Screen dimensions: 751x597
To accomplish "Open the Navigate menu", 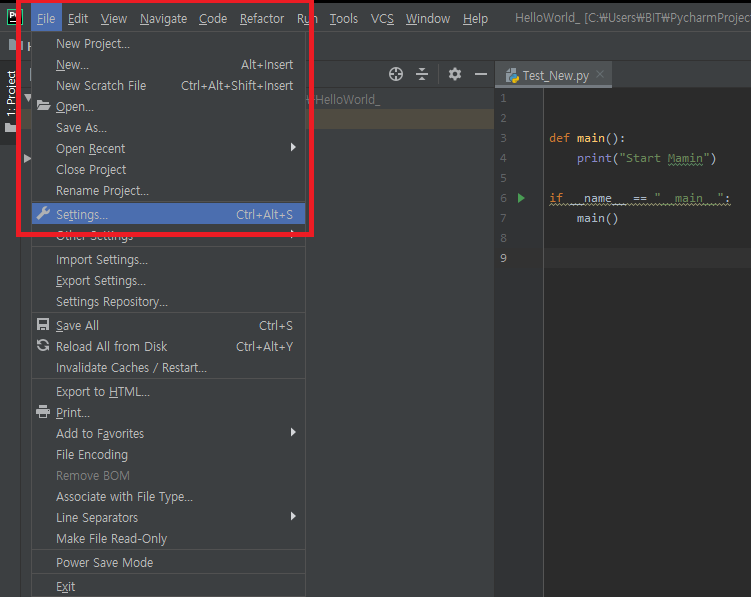I will pyautogui.click(x=163, y=19).
